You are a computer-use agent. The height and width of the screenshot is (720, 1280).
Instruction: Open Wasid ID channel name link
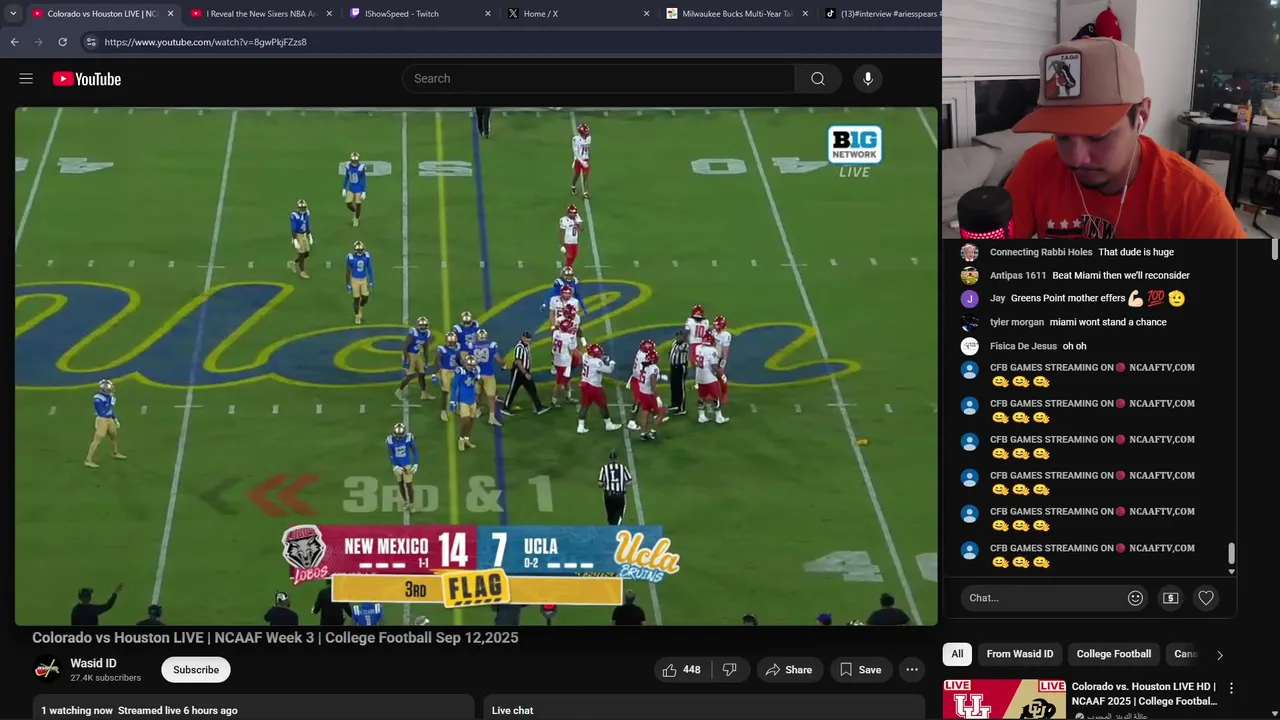pos(93,663)
